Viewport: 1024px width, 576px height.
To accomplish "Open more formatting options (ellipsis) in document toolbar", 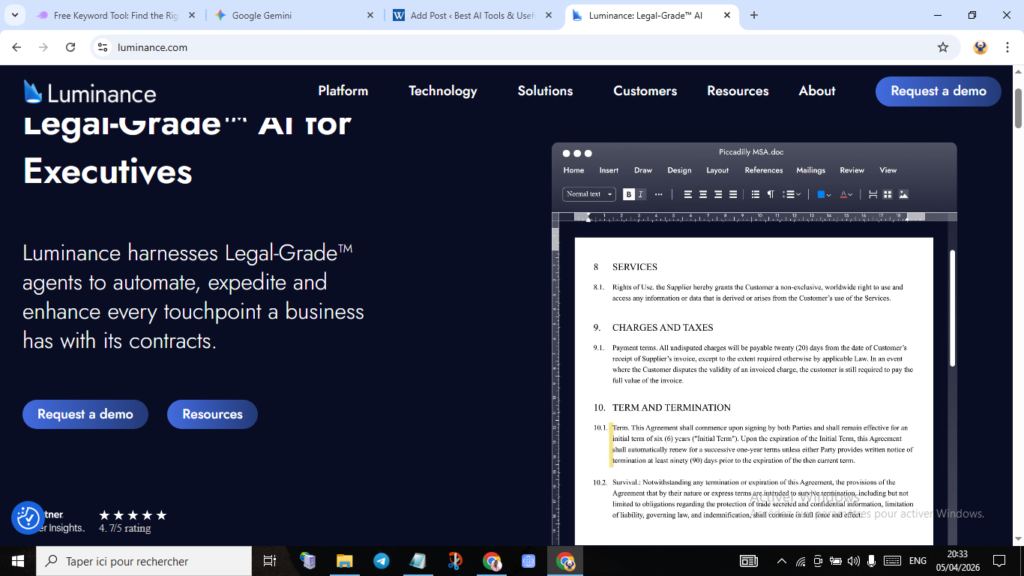I will pos(658,194).
